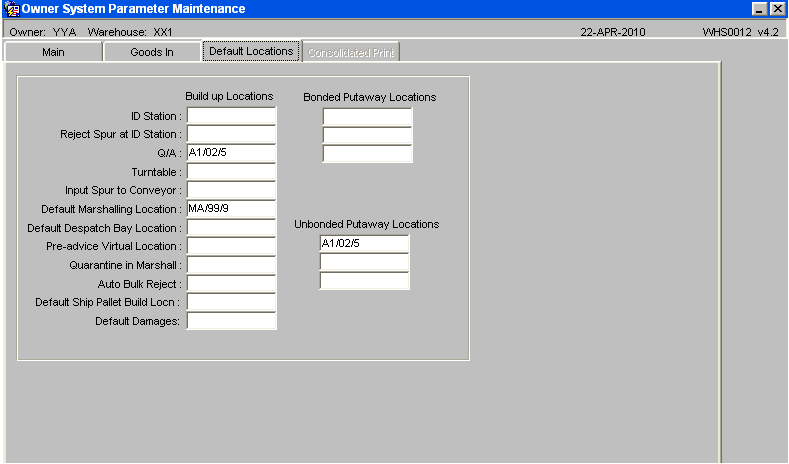
Task: Focus the Default Damages input field
Action: click(x=231, y=321)
